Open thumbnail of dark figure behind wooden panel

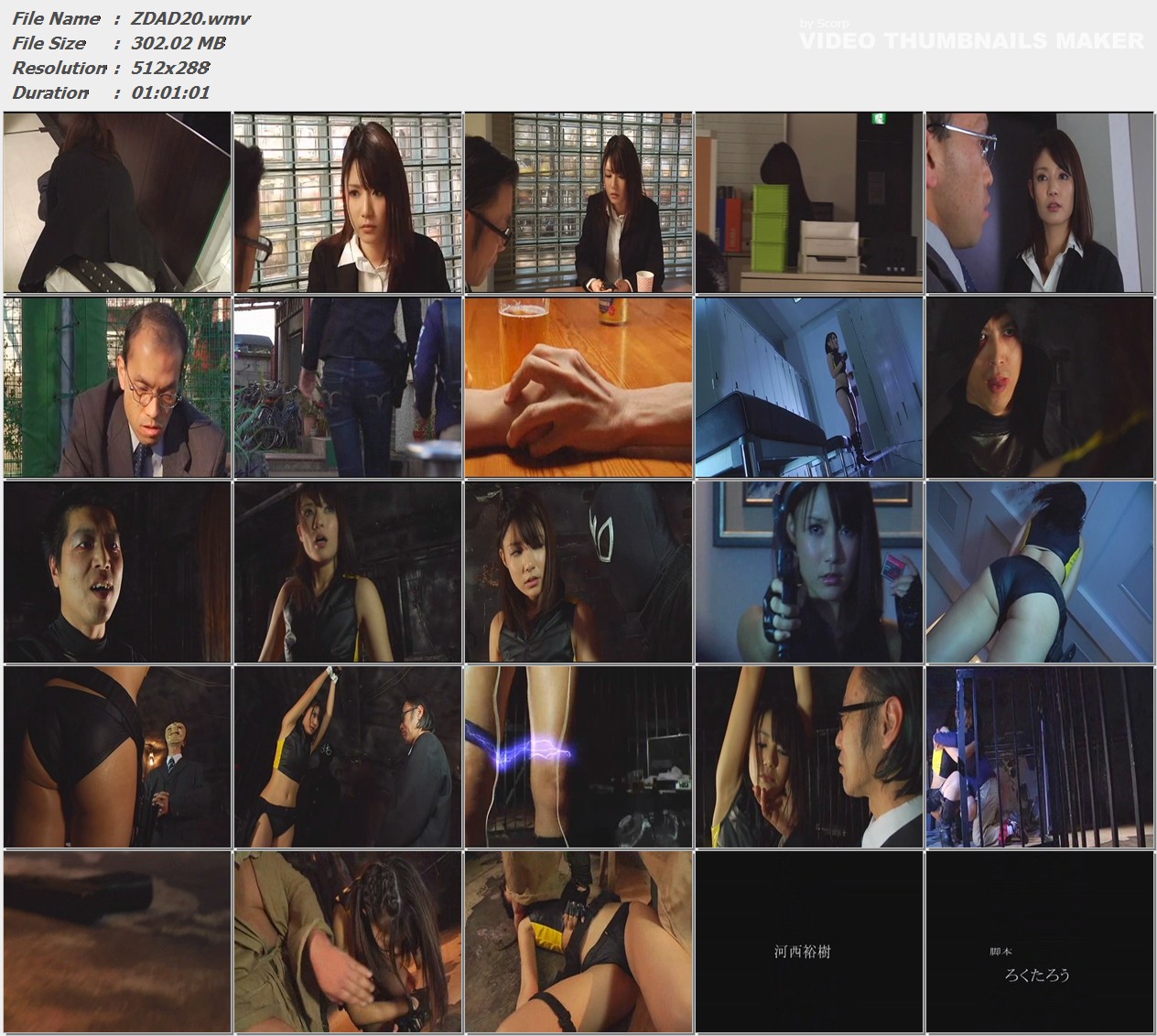click(117, 202)
